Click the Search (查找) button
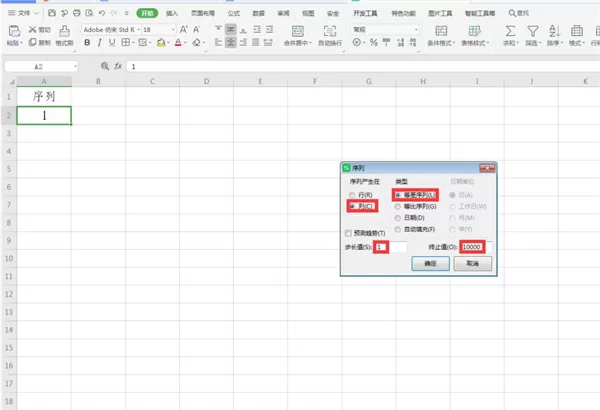Screen dimensions: 600x410 point(518,13)
